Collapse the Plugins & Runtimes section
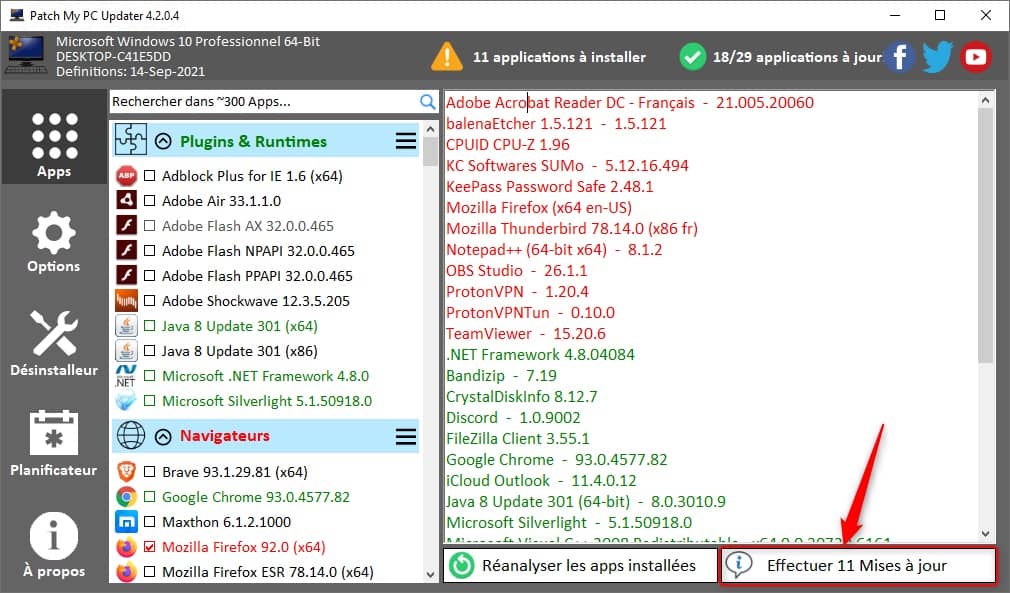 click(163, 142)
